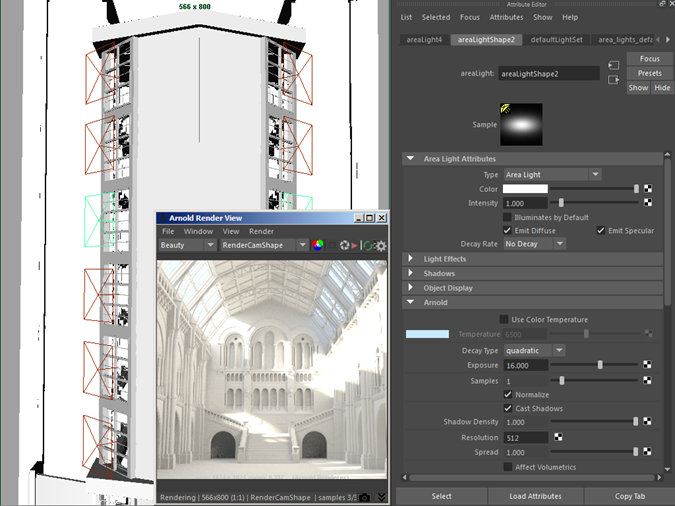Viewport: 675px width, 506px height.
Task: Click the Resolution map checker button
Action: (558, 437)
